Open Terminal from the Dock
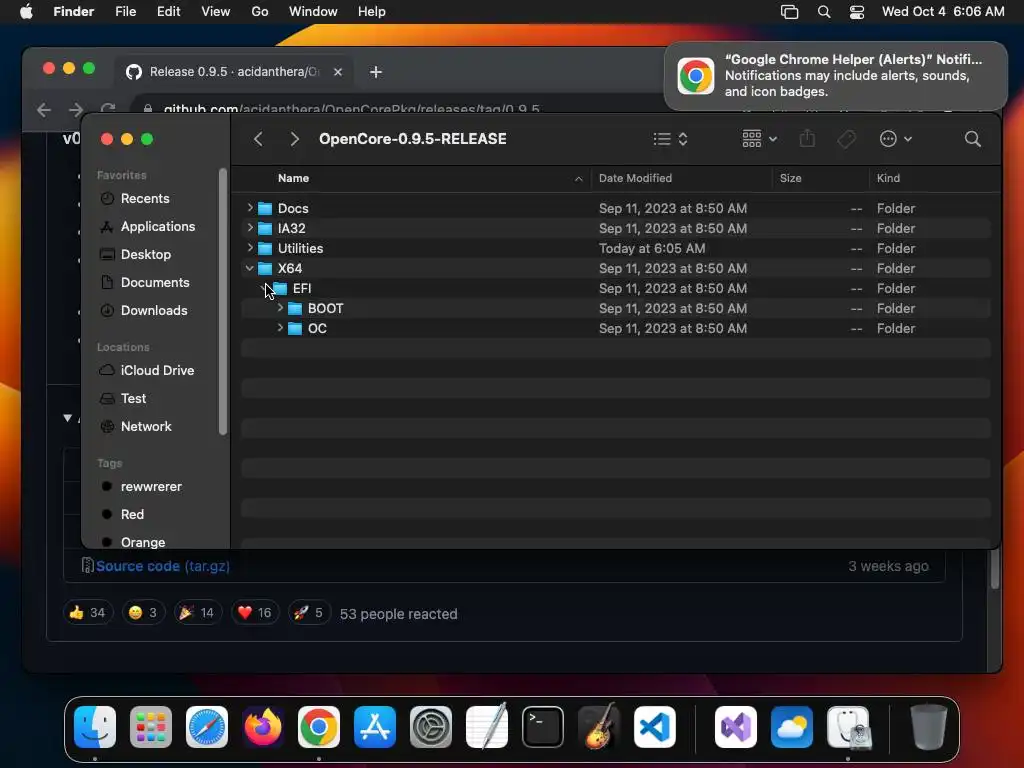 (543, 727)
